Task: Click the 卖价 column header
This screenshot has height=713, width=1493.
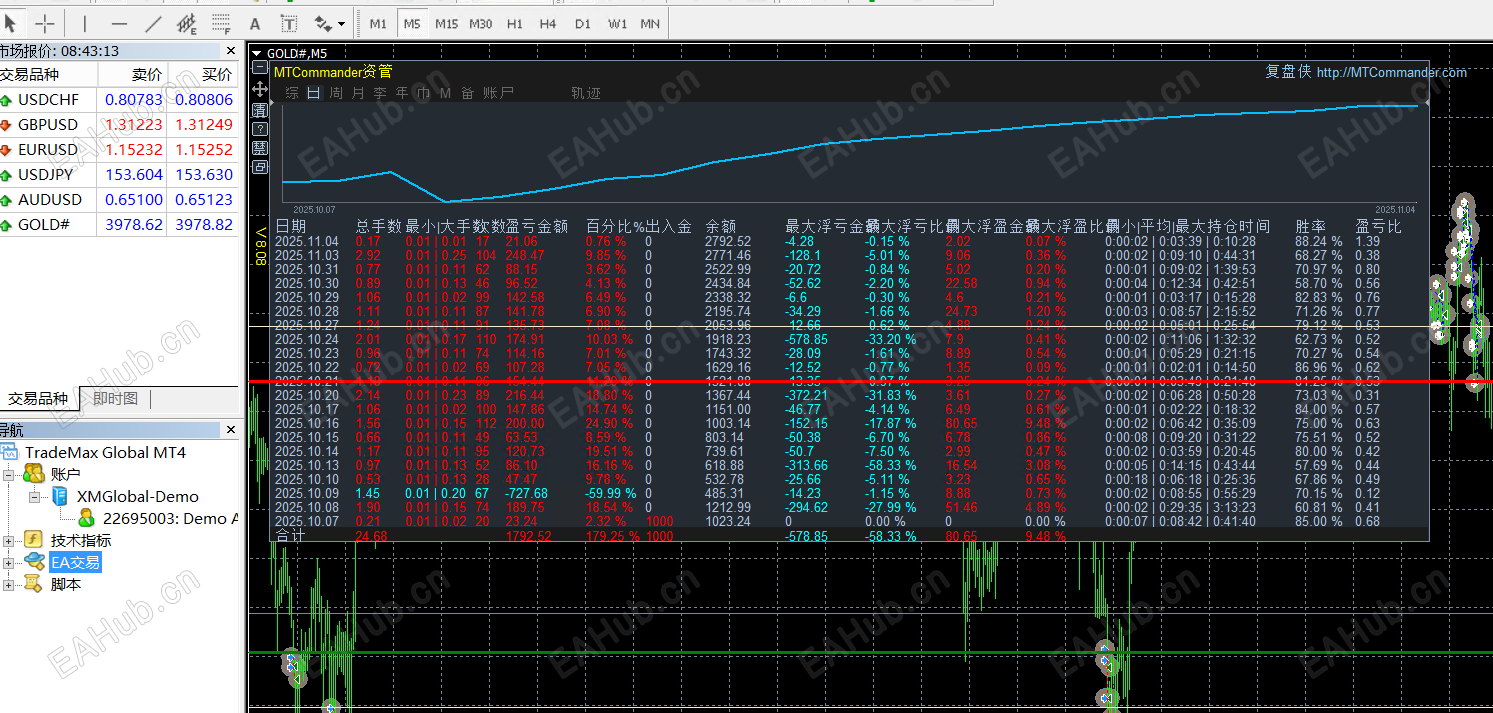Action: [133, 75]
